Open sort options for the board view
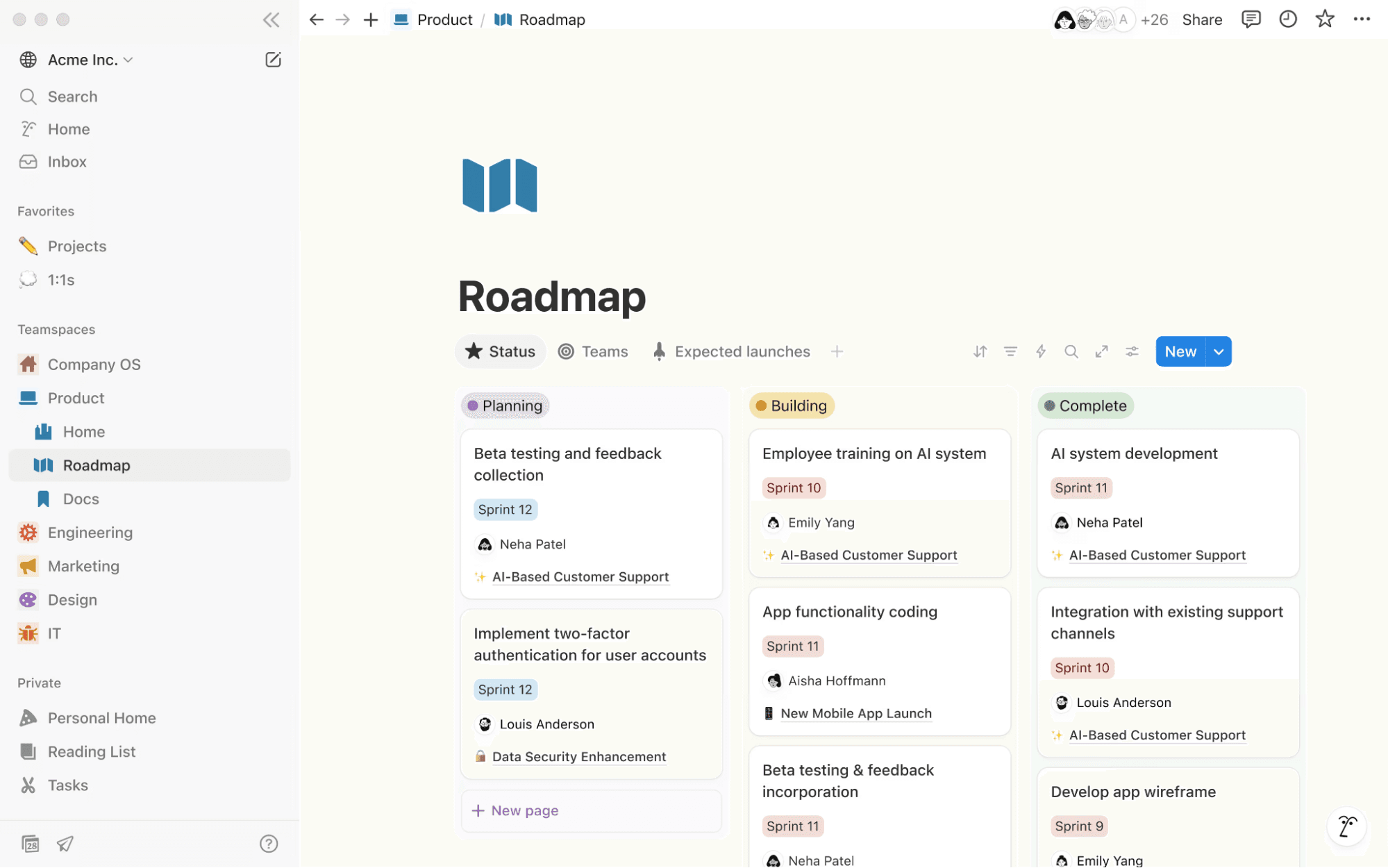 coord(980,351)
